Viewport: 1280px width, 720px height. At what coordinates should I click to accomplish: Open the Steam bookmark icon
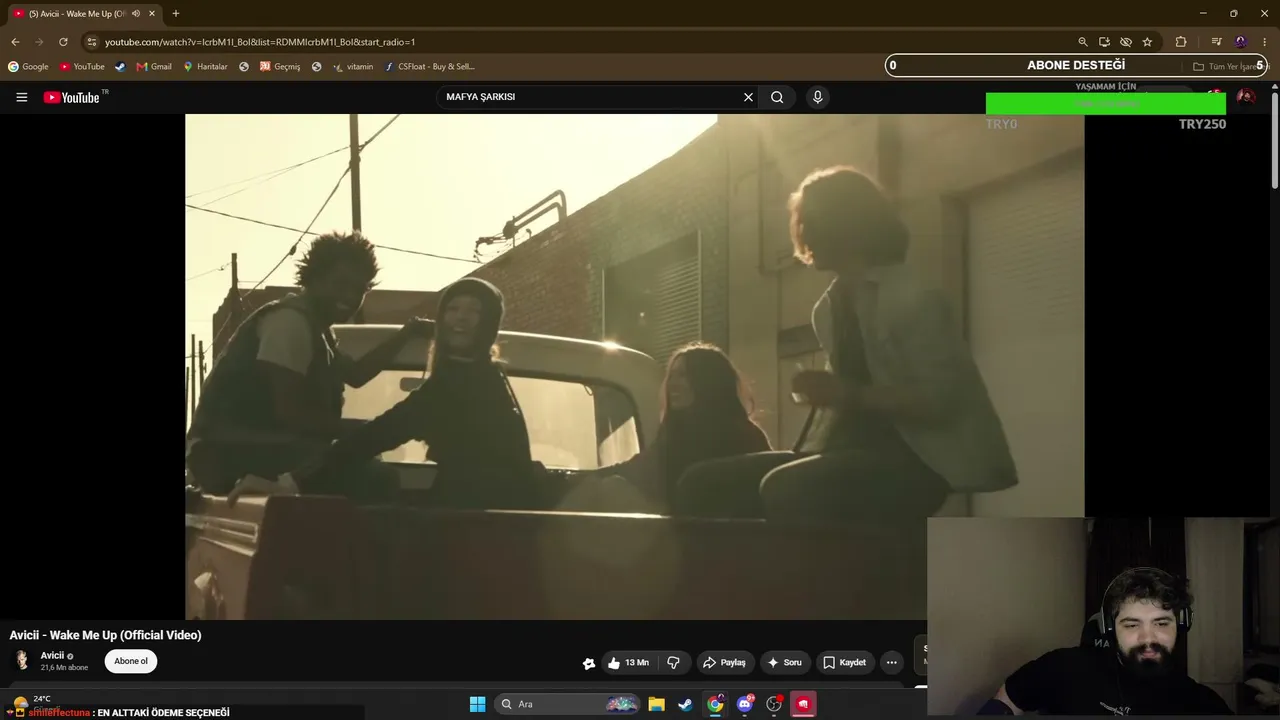point(120,67)
